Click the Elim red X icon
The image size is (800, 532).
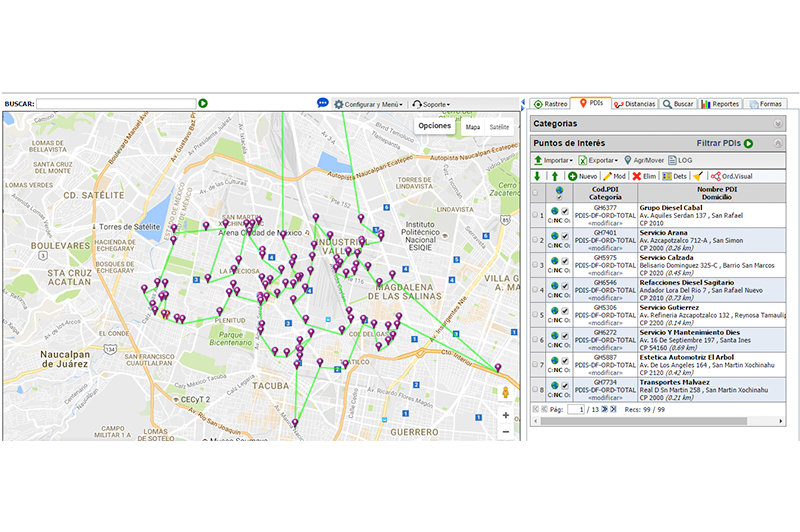[x=637, y=176]
